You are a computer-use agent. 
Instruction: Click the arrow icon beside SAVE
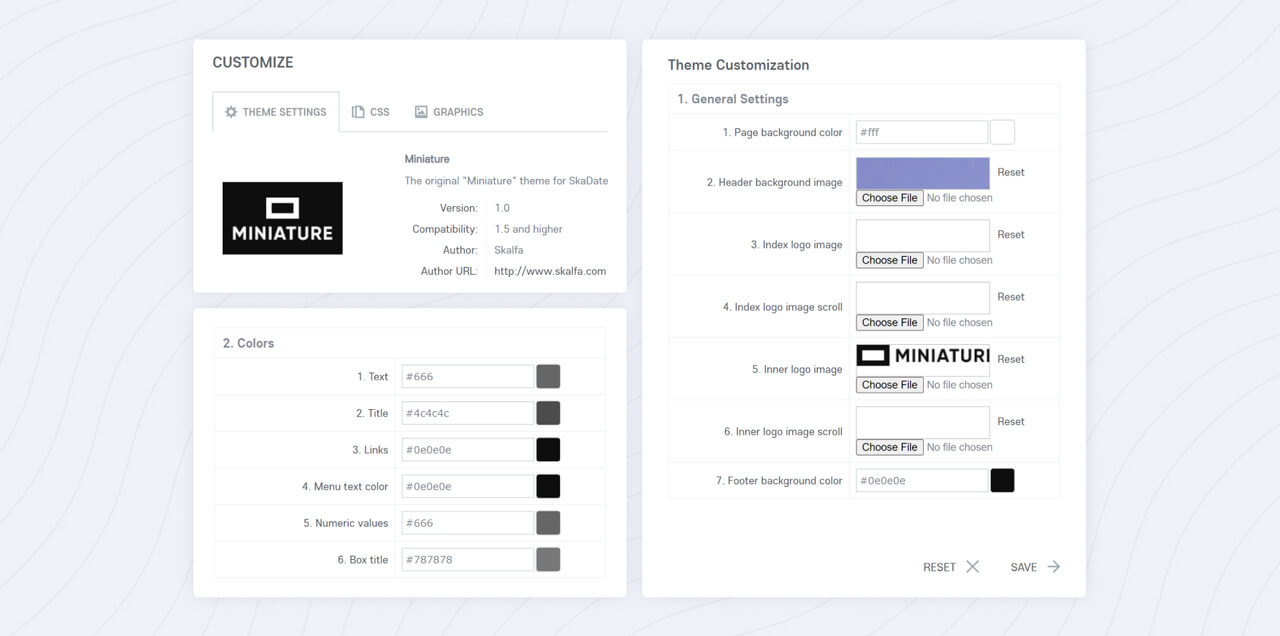(1054, 566)
